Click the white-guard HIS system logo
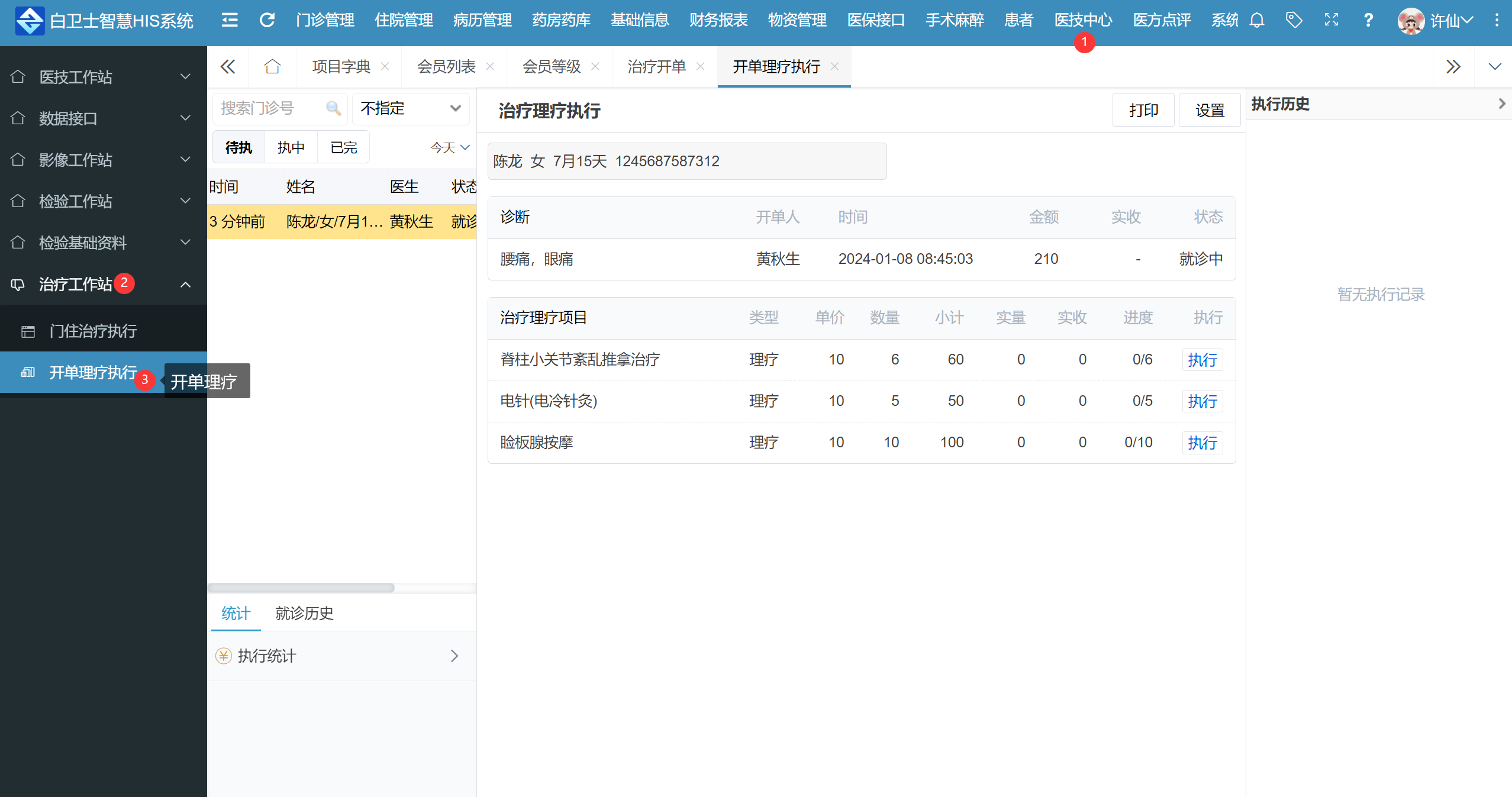1512x797 pixels. point(30,21)
